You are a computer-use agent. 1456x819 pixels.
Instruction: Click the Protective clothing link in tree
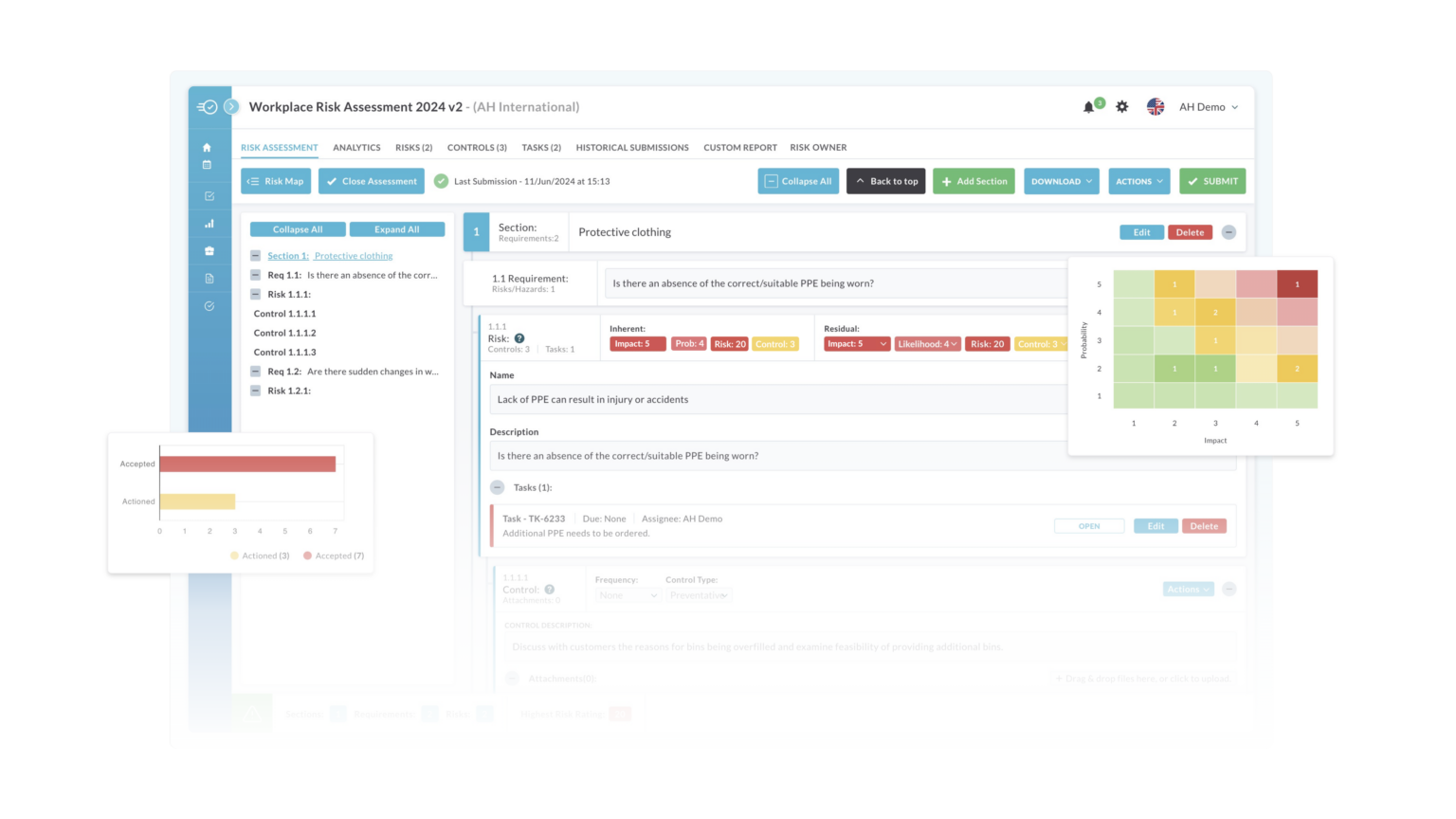[x=353, y=256]
